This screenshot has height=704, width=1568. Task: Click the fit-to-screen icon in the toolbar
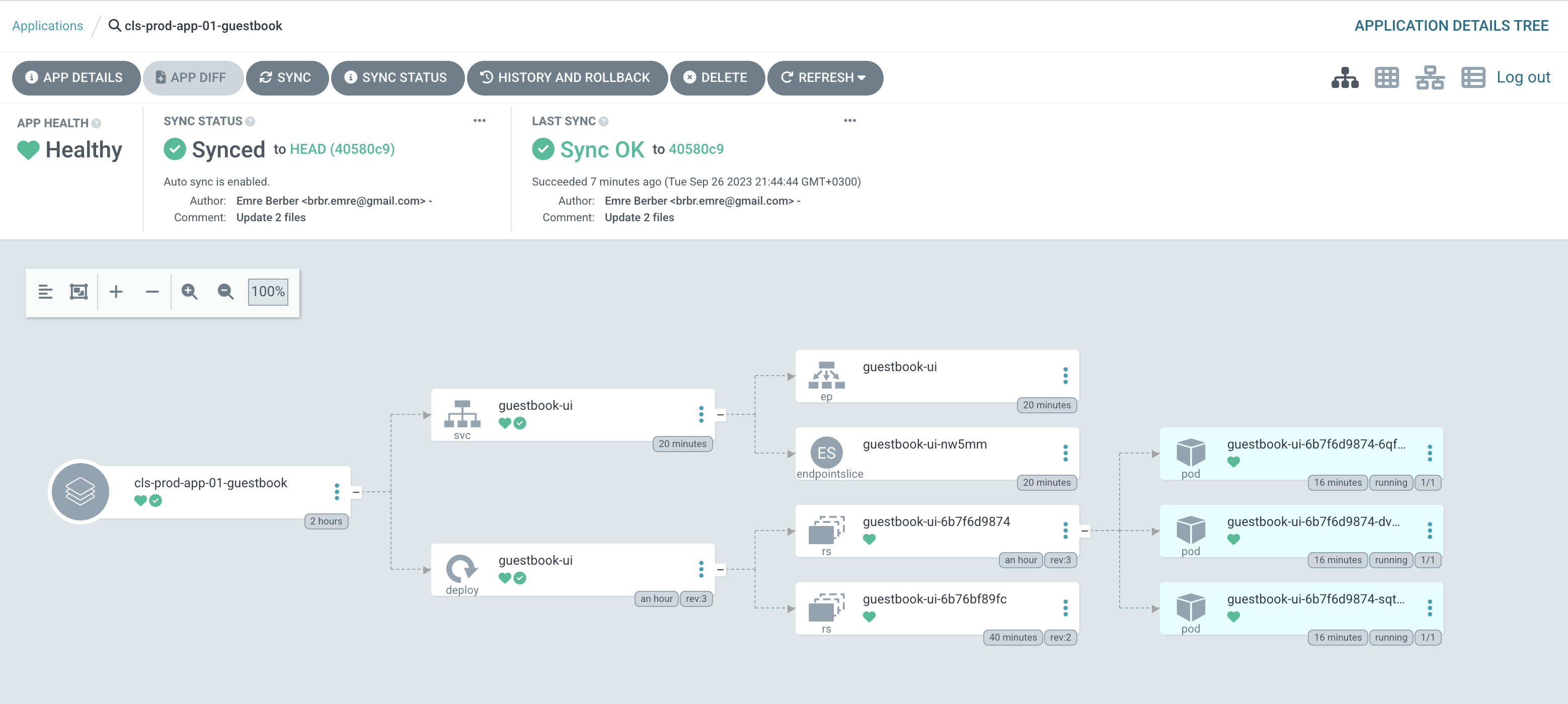coord(79,292)
